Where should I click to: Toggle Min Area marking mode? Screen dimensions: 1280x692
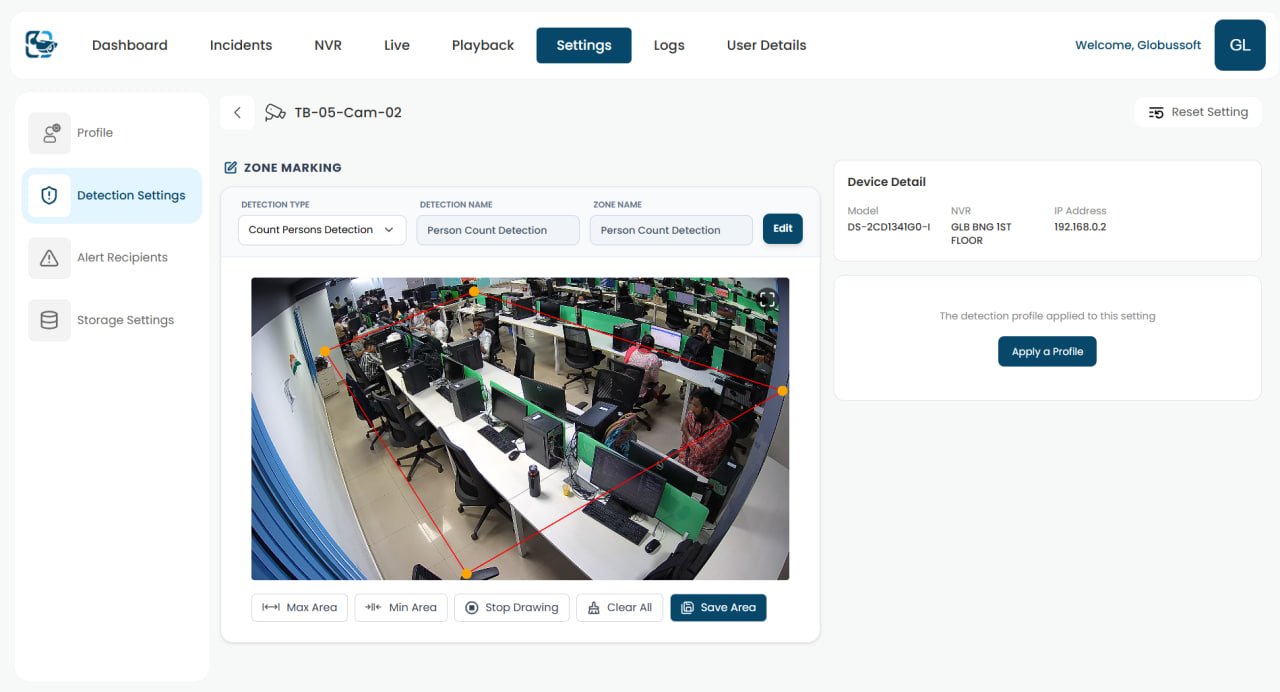400,607
